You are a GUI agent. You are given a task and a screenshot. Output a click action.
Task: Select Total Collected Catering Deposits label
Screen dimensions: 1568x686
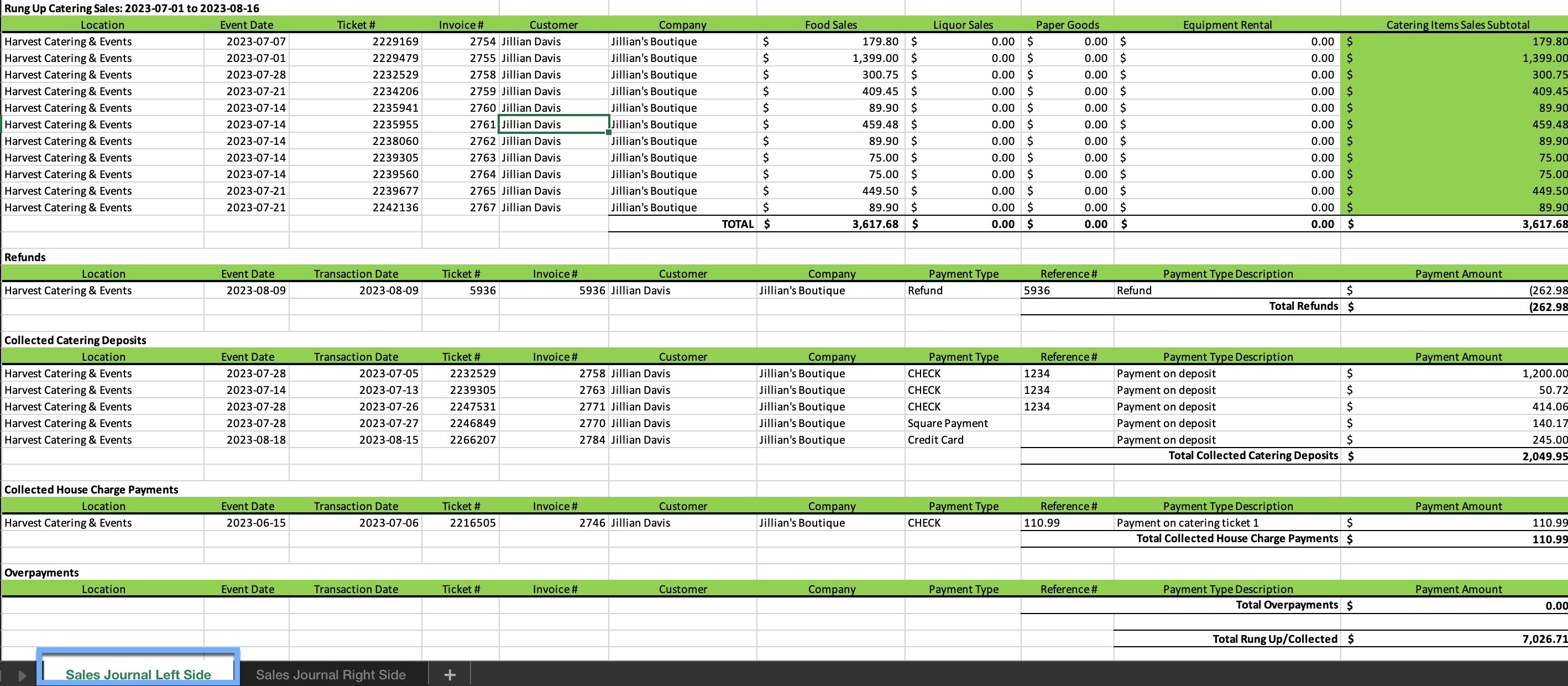point(1253,455)
